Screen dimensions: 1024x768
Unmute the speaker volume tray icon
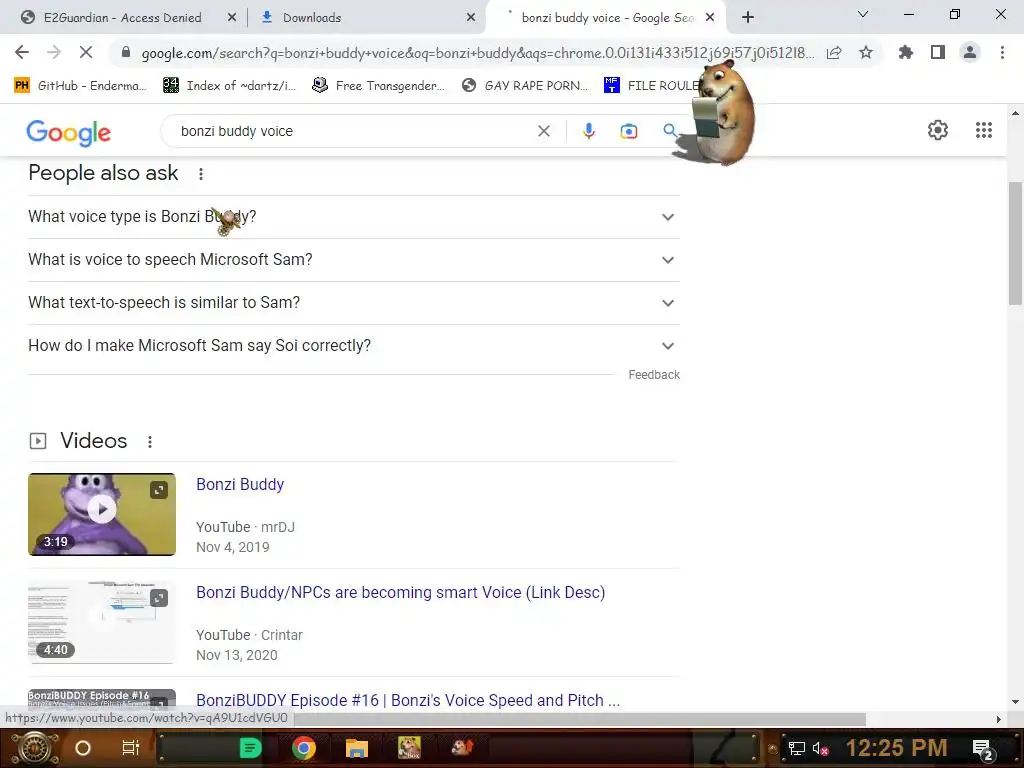821,749
